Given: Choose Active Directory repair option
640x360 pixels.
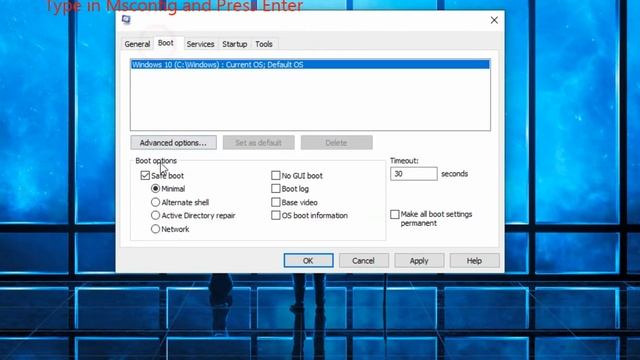Looking at the screenshot, I should pyautogui.click(x=155, y=215).
